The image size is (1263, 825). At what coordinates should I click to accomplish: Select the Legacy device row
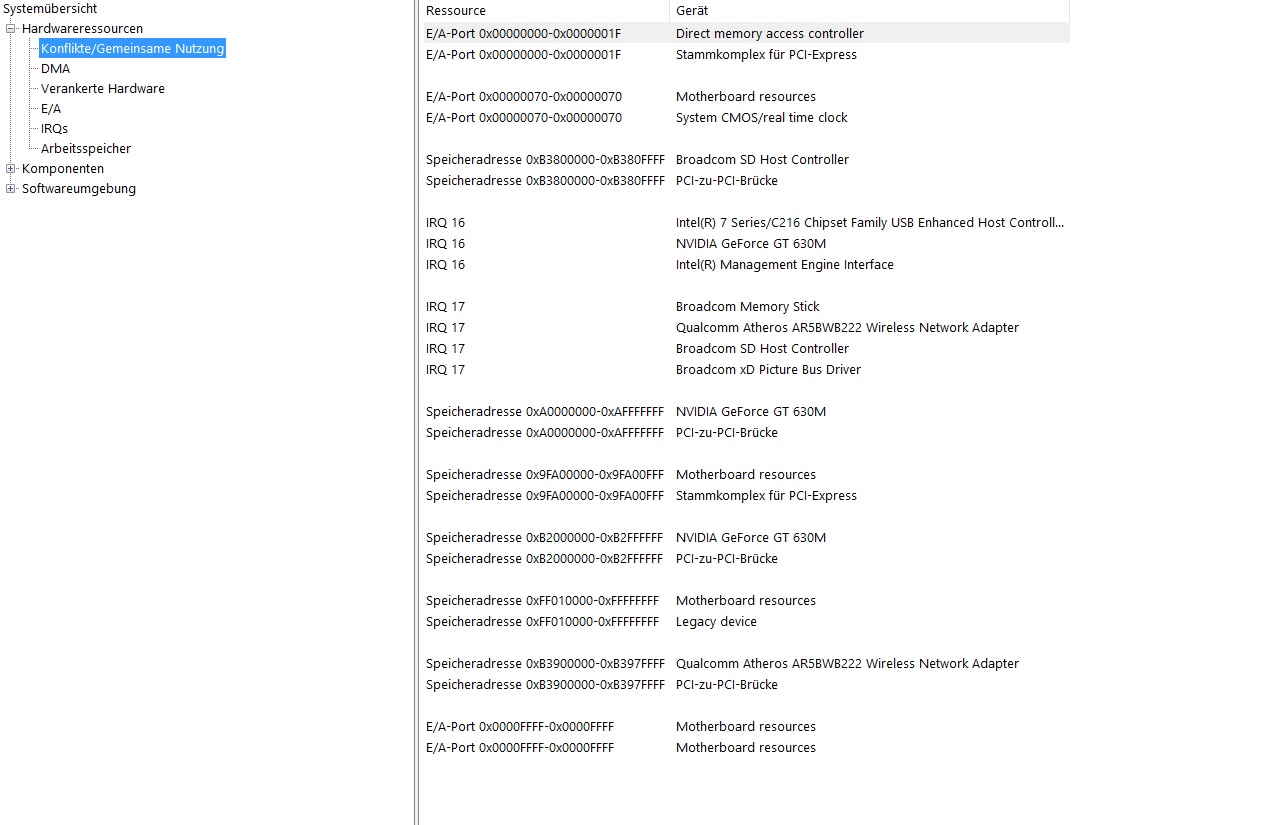[x=746, y=622]
